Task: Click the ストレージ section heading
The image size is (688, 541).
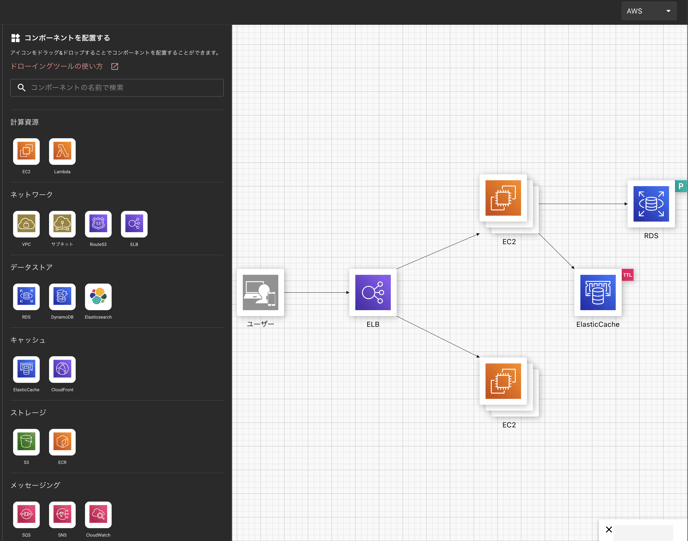Action: [x=28, y=412]
